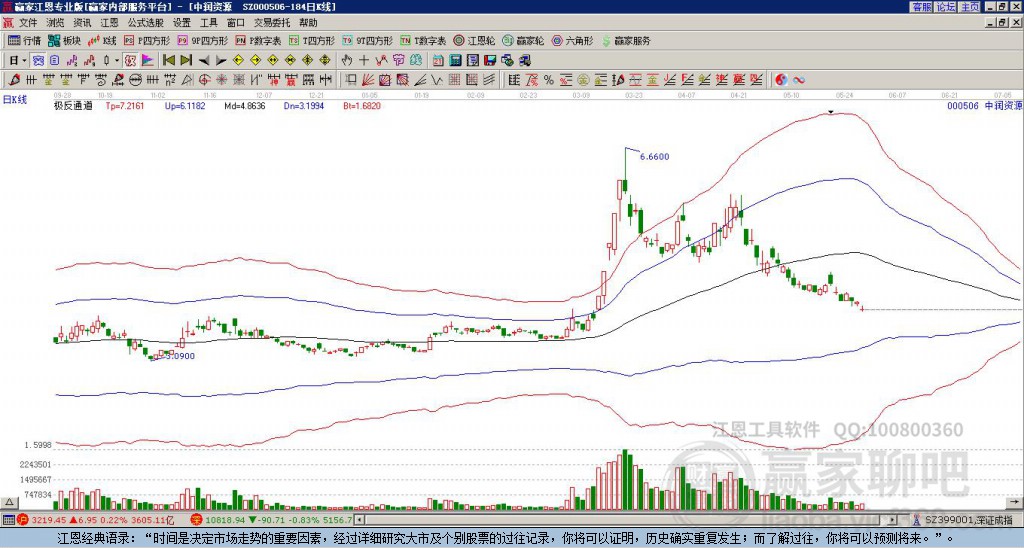This screenshot has width=1024, height=548.
Task: Click the yin-yang Taiji icon
Action: pos(783,79)
